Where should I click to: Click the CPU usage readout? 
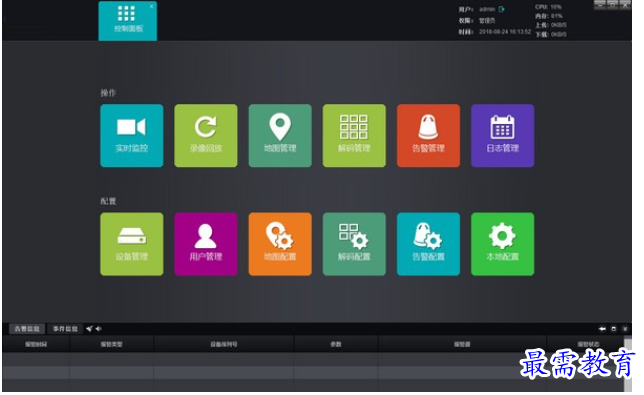pos(548,7)
